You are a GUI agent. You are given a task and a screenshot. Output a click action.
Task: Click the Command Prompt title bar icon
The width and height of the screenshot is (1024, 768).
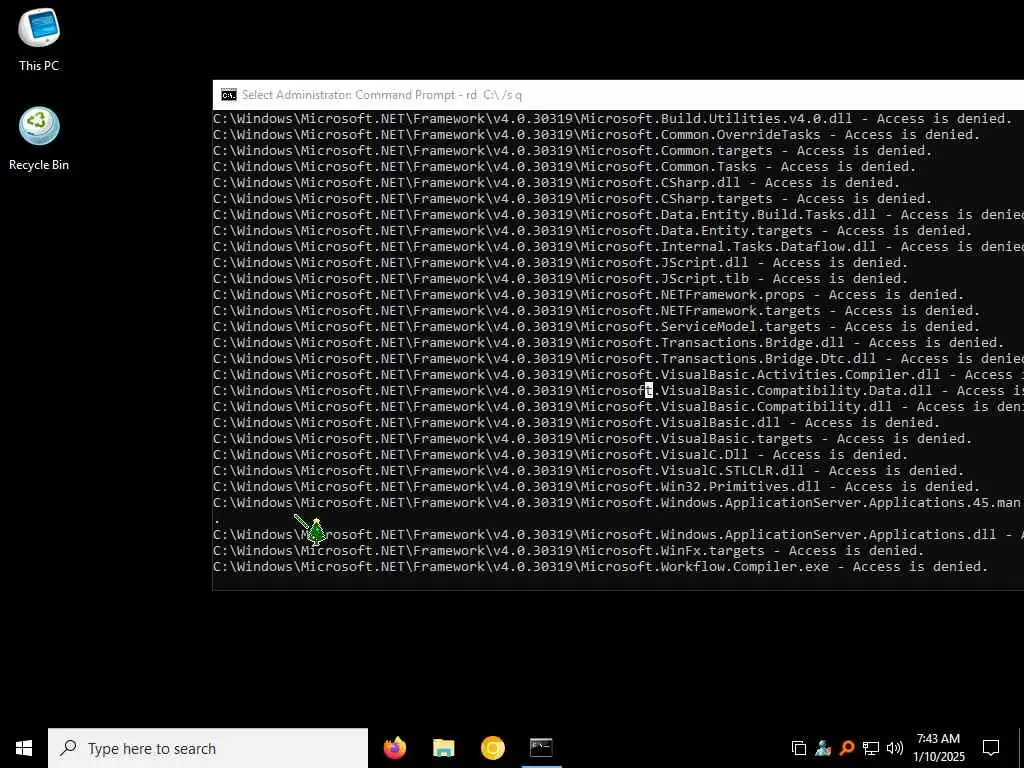pyautogui.click(x=229, y=95)
